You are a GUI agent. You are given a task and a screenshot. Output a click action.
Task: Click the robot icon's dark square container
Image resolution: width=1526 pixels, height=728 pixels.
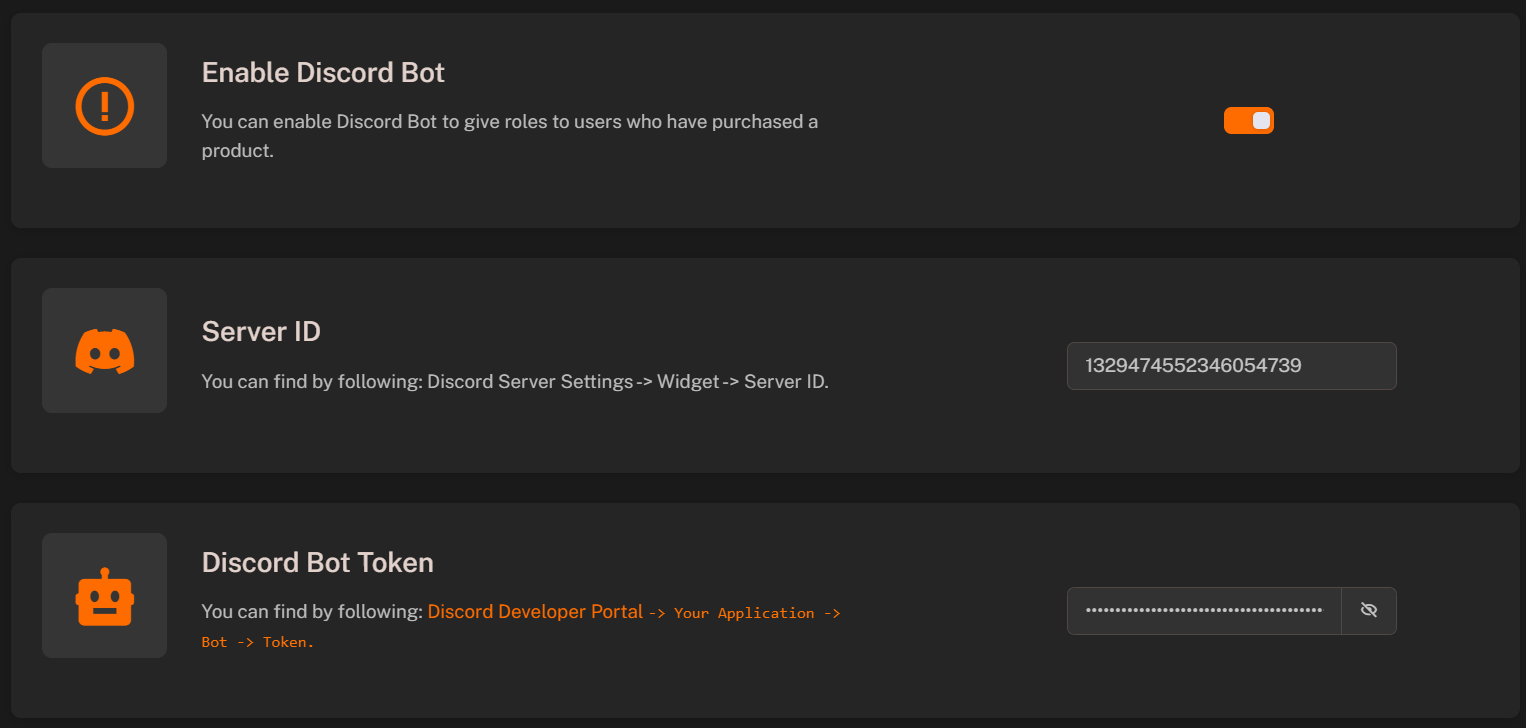tap(104, 595)
